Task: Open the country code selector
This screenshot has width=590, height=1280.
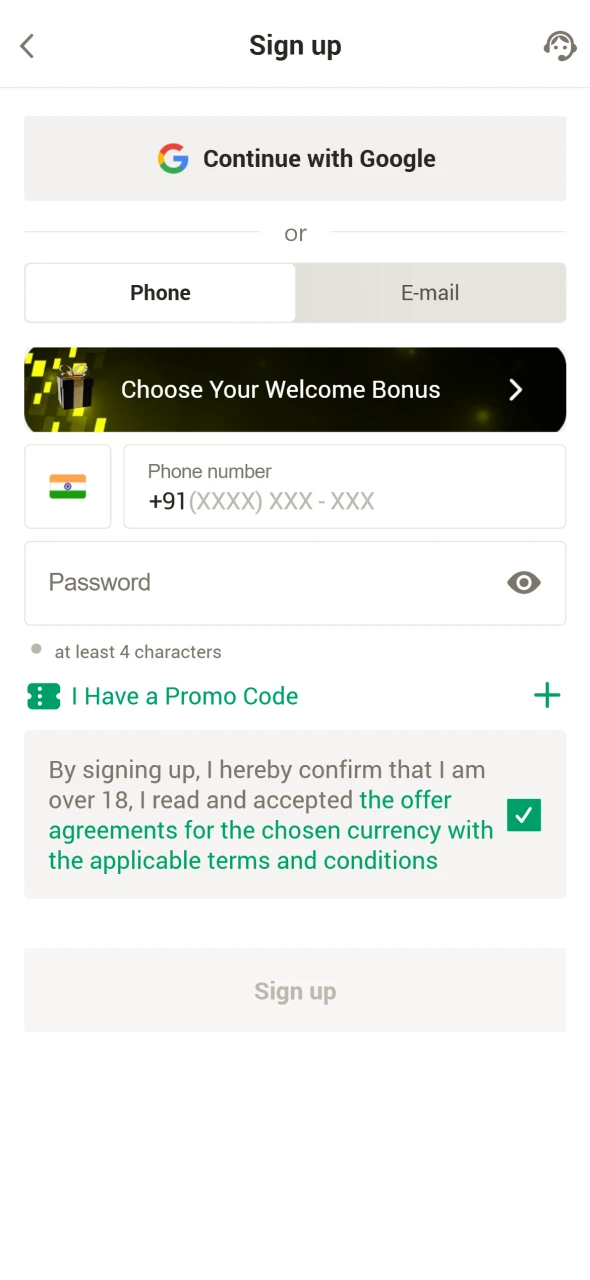Action: click(x=68, y=487)
